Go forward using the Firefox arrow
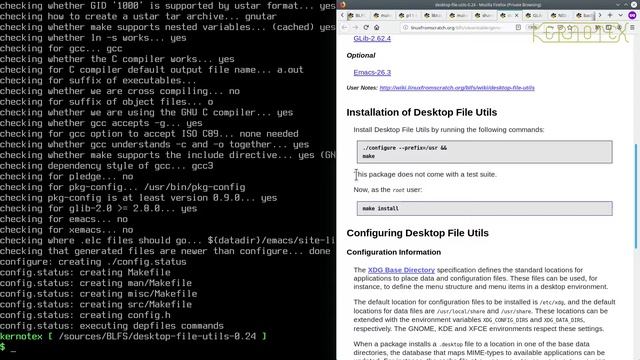This screenshot has width=640, height=360. pyautogui.click(x=356, y=27)
